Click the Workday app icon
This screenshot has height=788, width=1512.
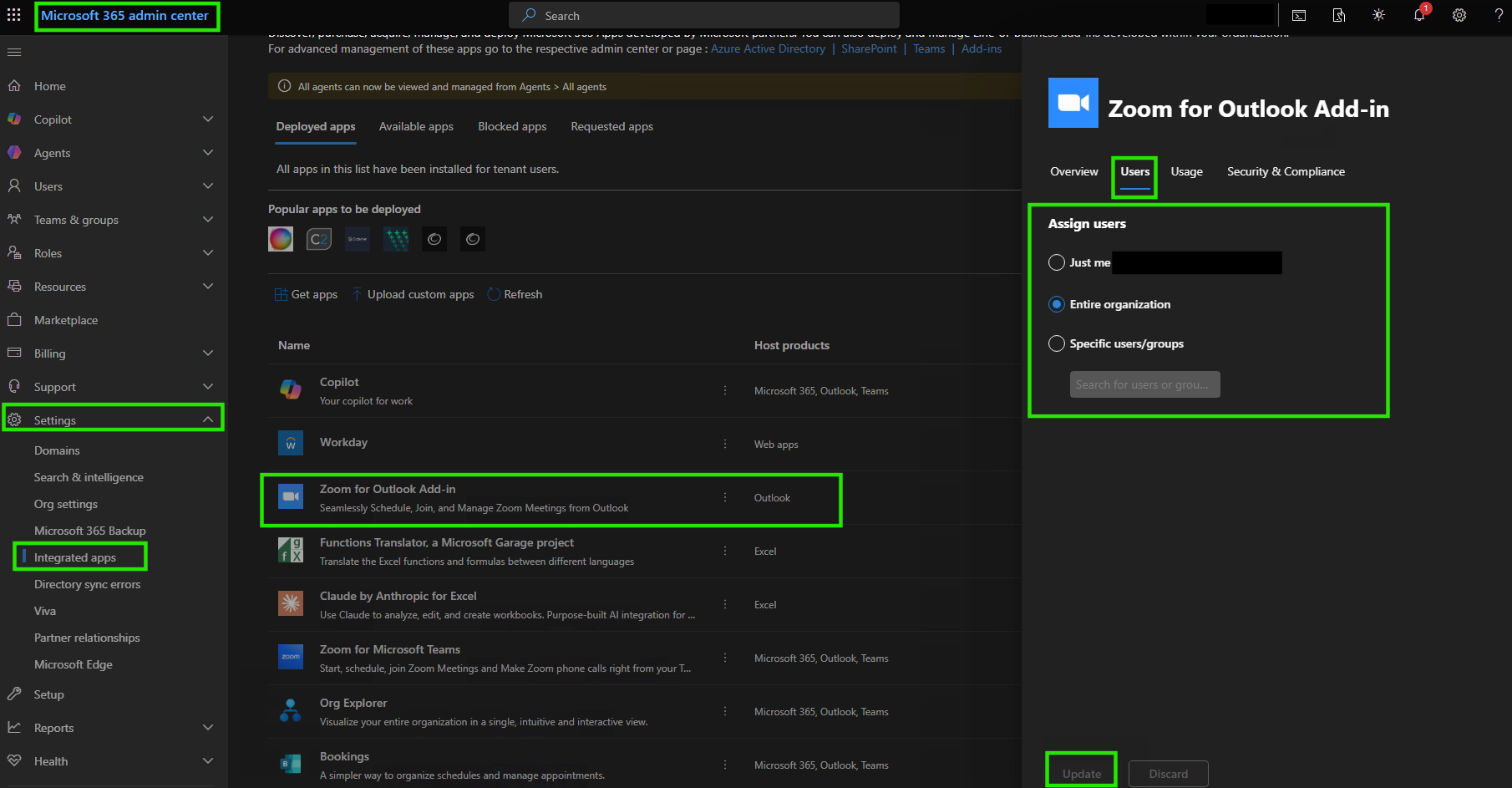coord(291,443)
